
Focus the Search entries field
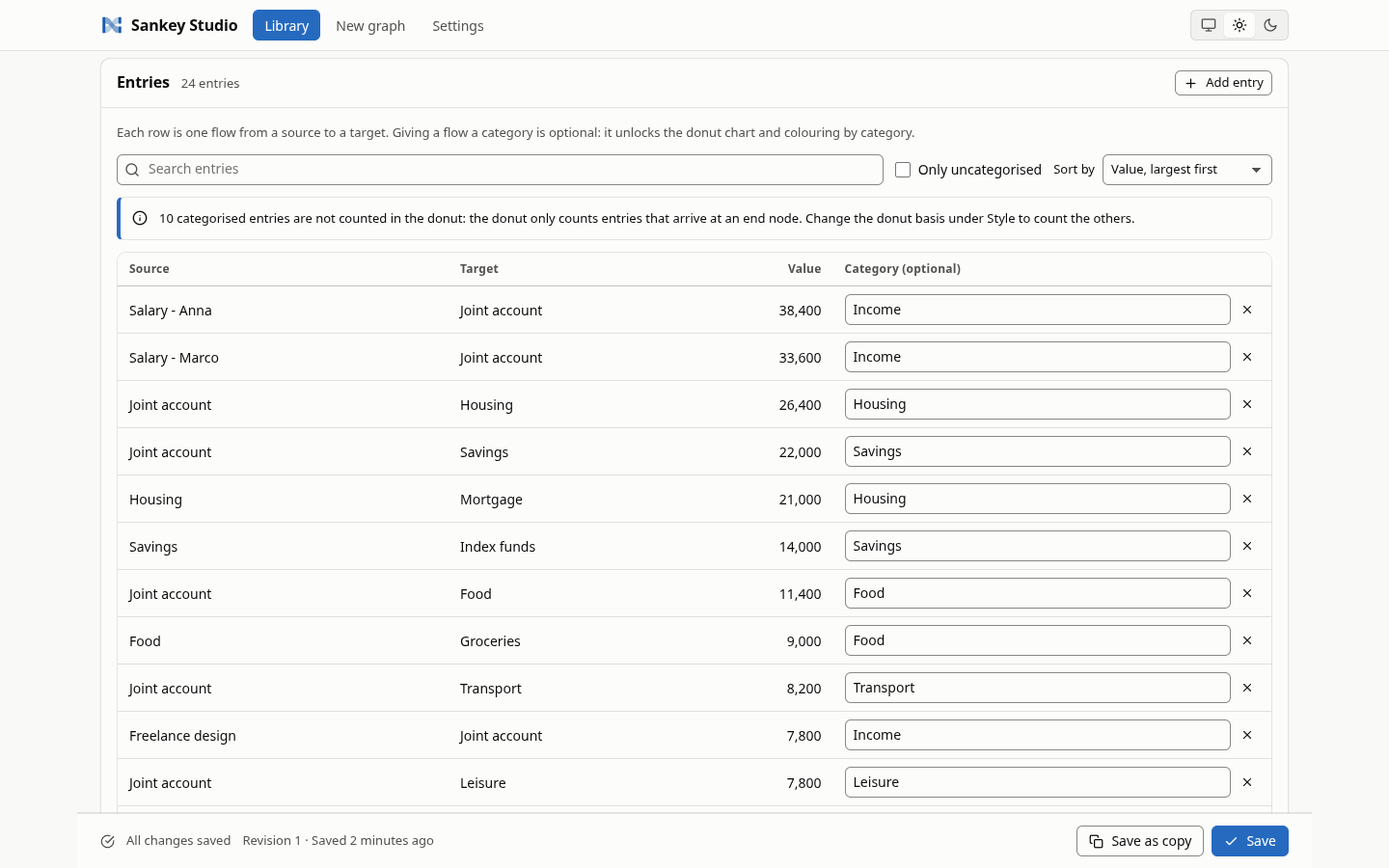500,170
